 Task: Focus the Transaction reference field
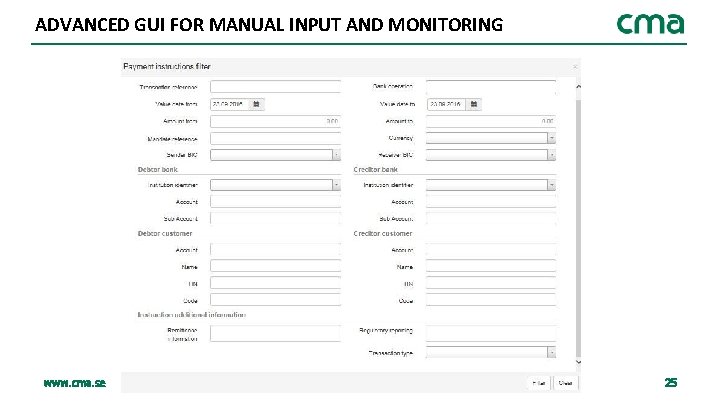[276, 87]
